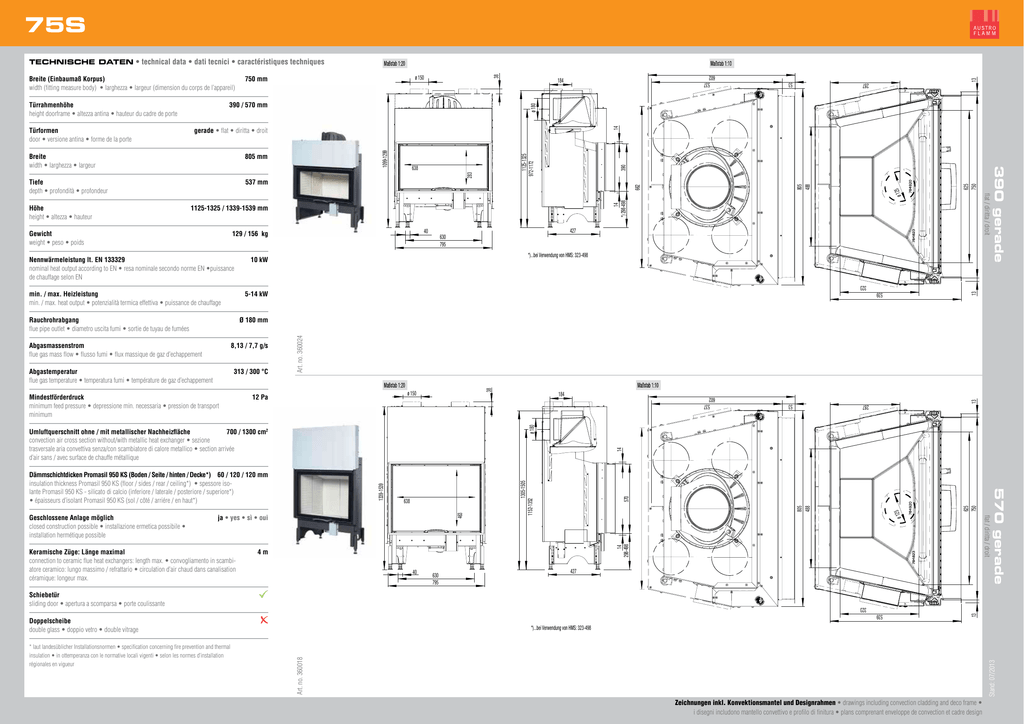Image resolution: width=1024 pixels, height=724 pixels.
Task: Click the green checkmark next to Schiebetür
Action: click(263, 594)
